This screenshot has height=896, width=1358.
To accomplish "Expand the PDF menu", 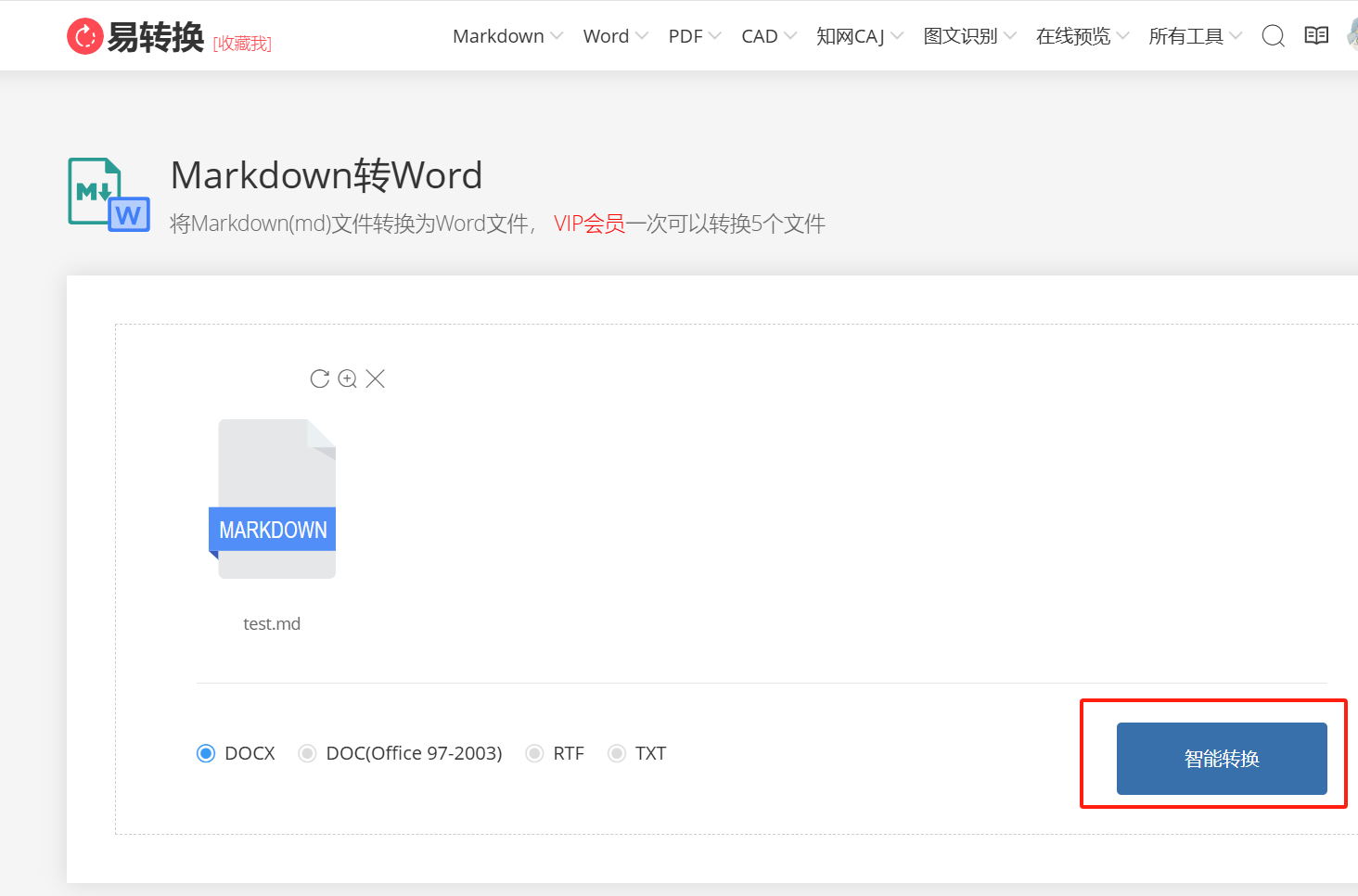I will [x=695, y=36].
